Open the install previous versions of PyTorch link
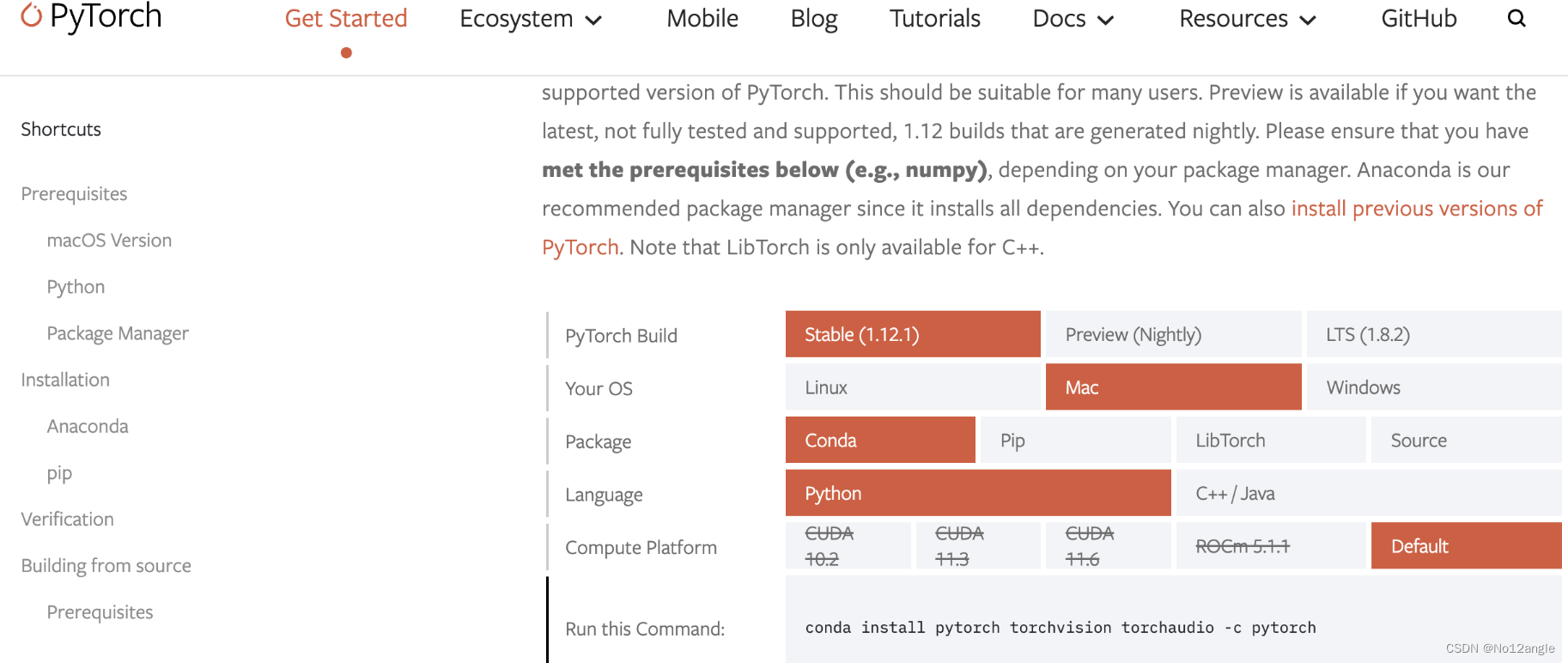1568x663 pixels. coord(1417,209)
